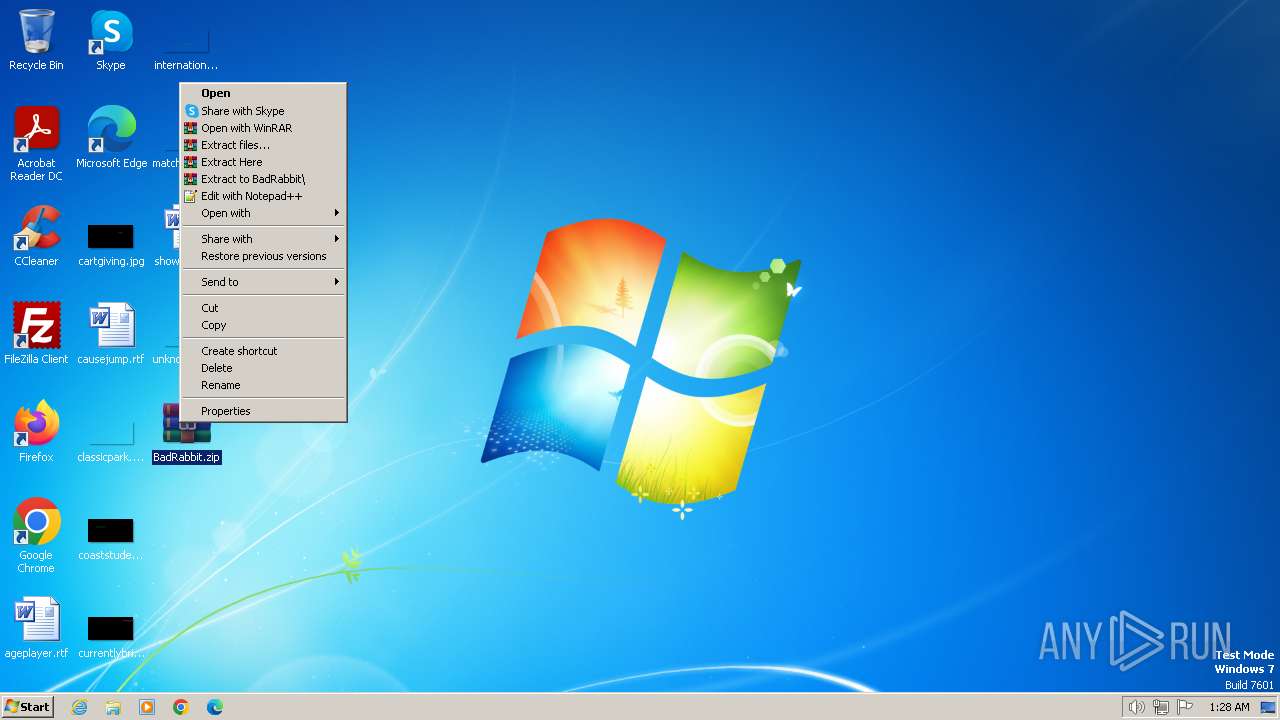Open Properties from the context menu
Viewport: 1280px width, 720px height.
263,411
